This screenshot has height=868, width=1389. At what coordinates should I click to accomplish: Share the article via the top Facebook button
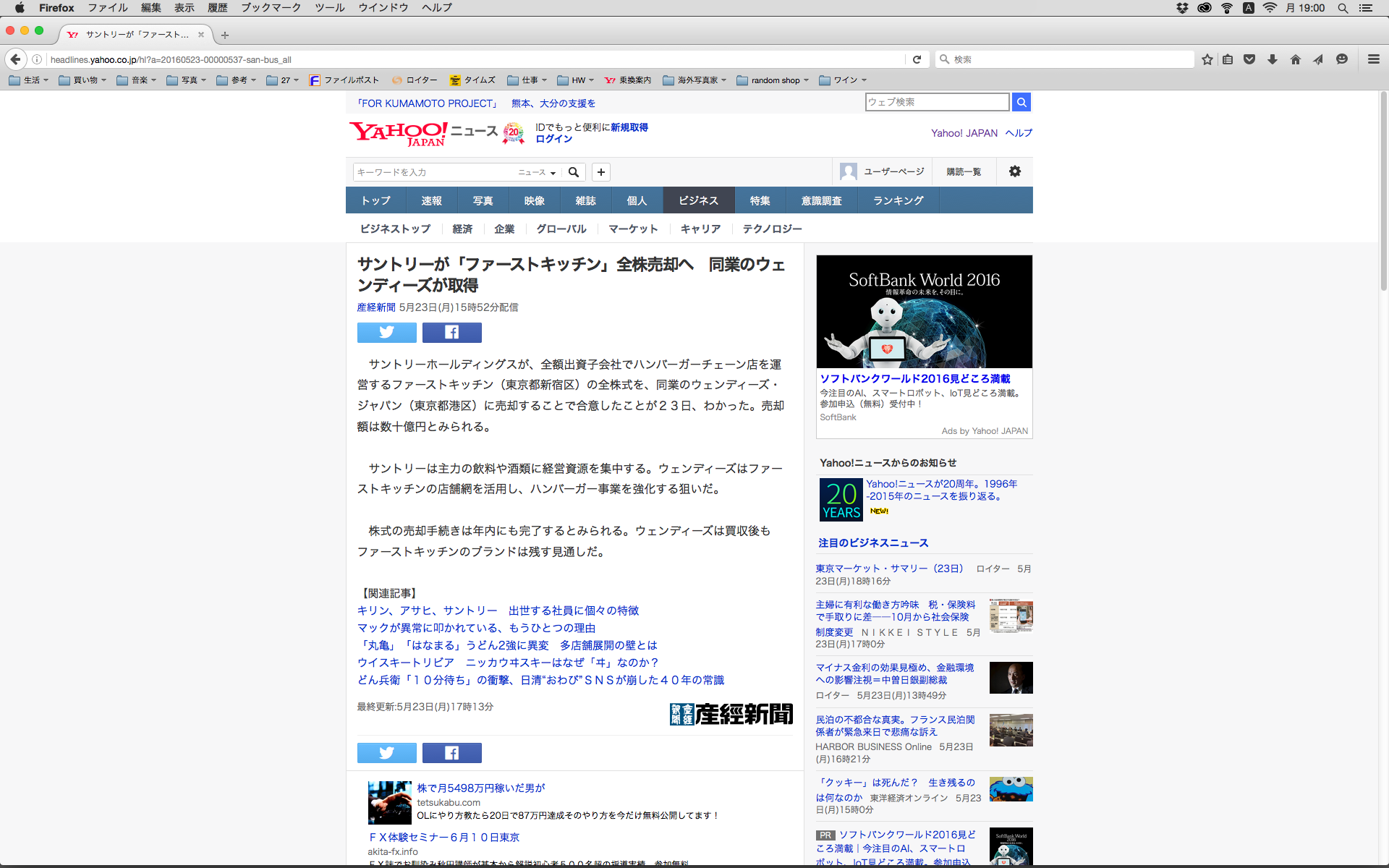click(x=451, y=332)
